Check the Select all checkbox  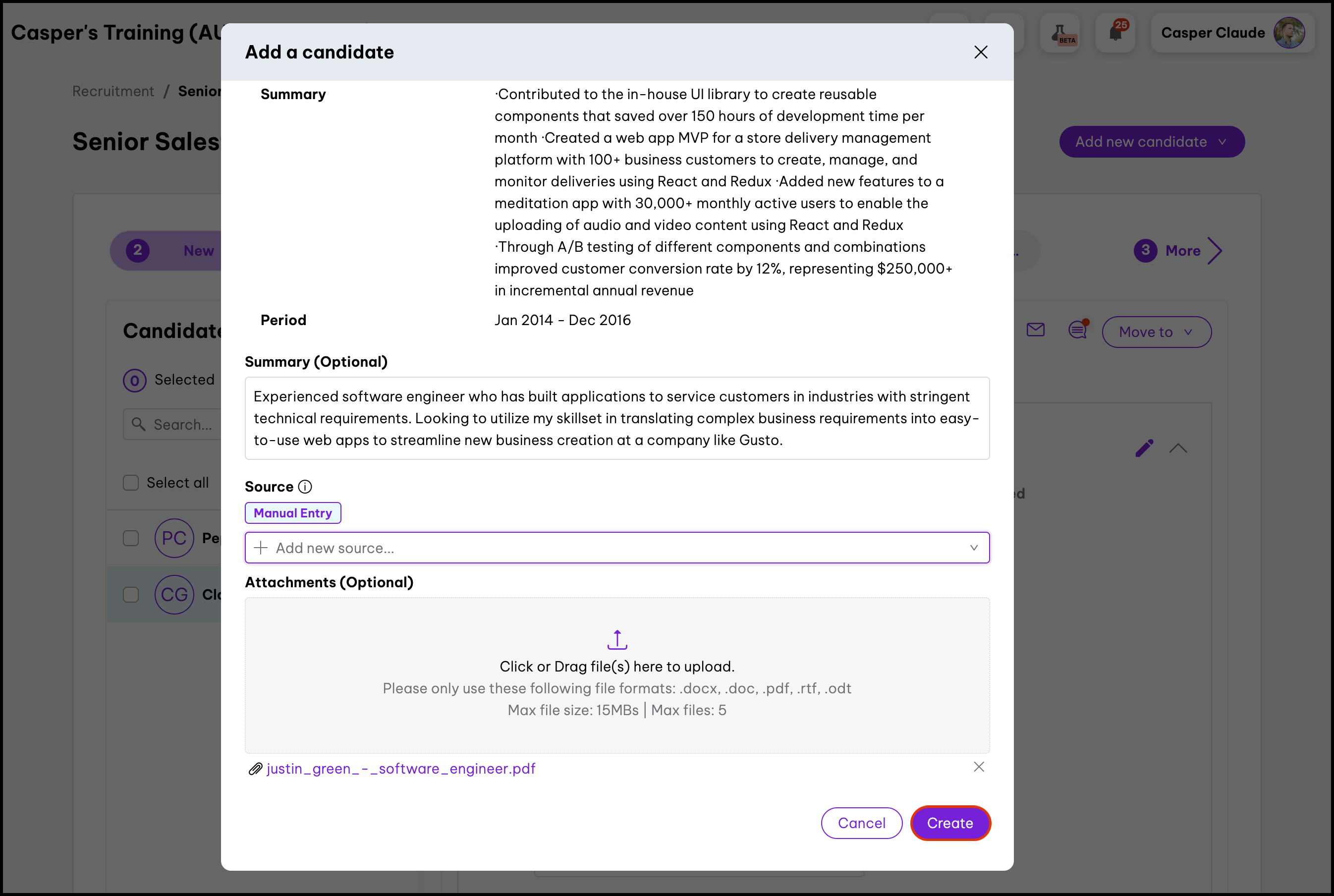click(131, 483)
